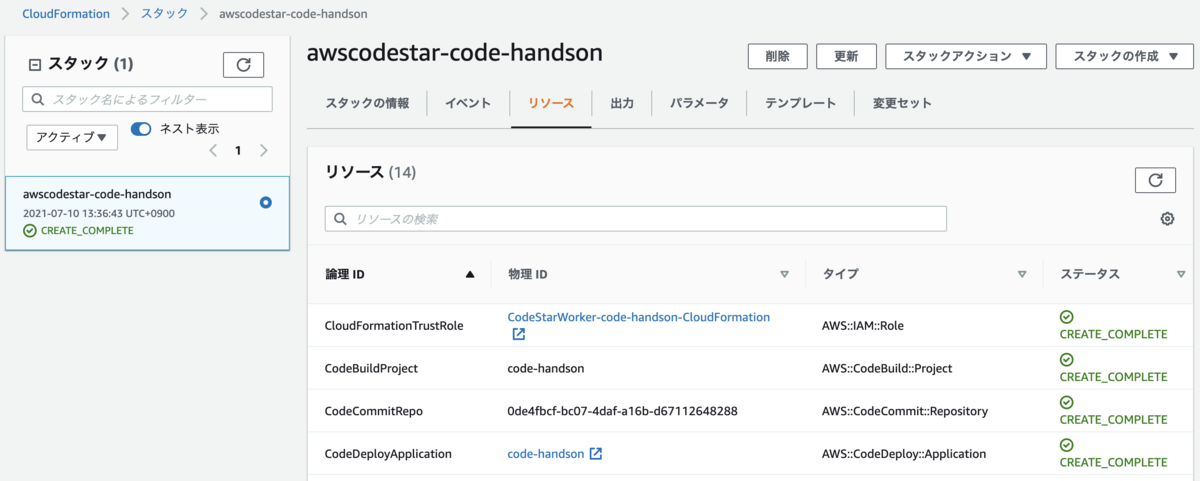
Task: Go to スタック breadcrumb link
Action: click(x=166, y=14)
